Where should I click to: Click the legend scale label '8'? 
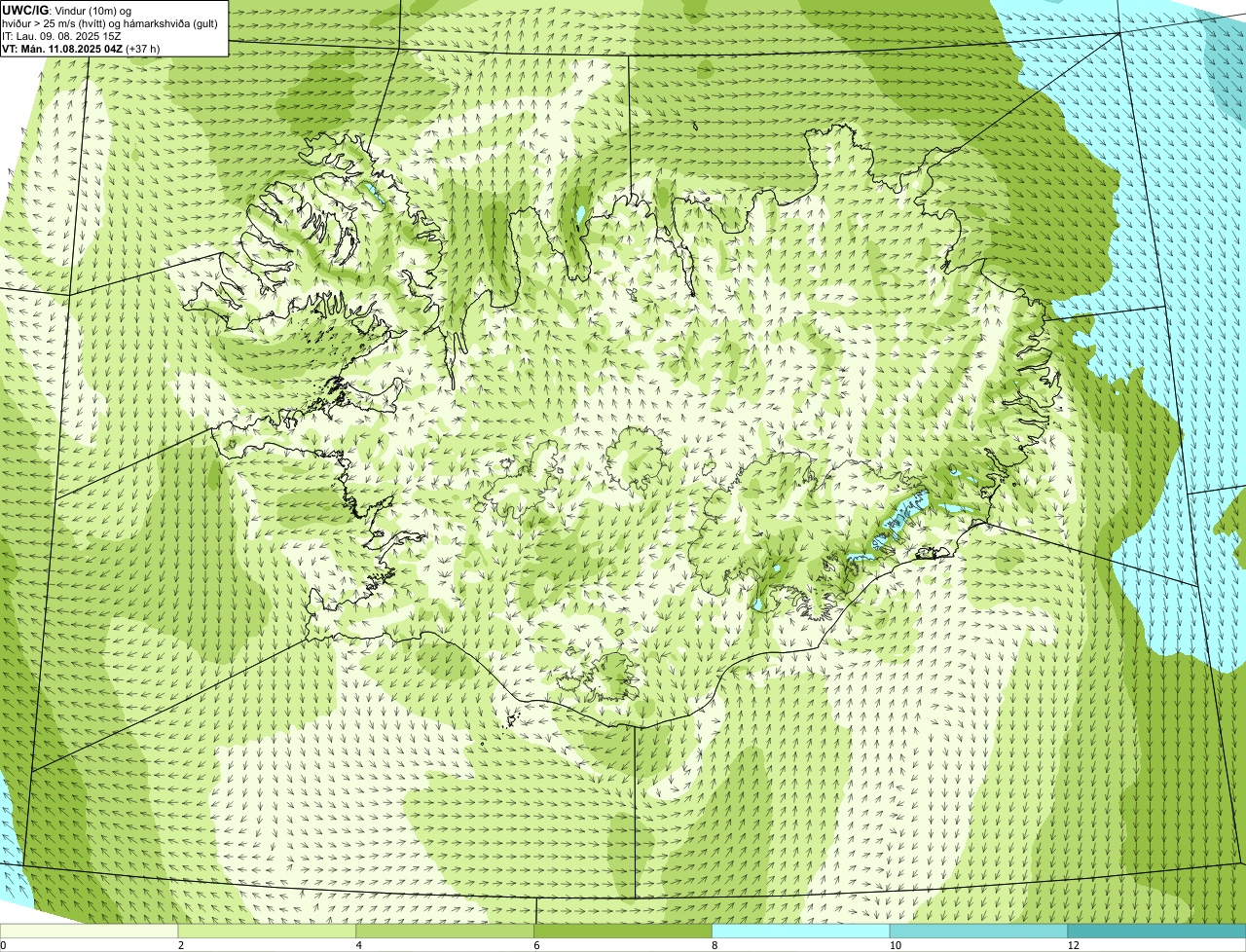pos(714,945)
